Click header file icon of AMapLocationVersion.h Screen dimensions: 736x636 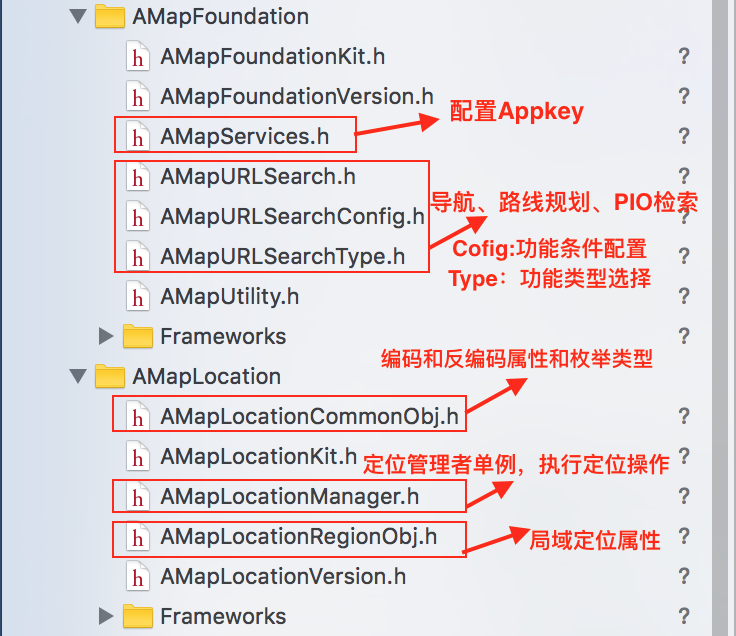138,576
